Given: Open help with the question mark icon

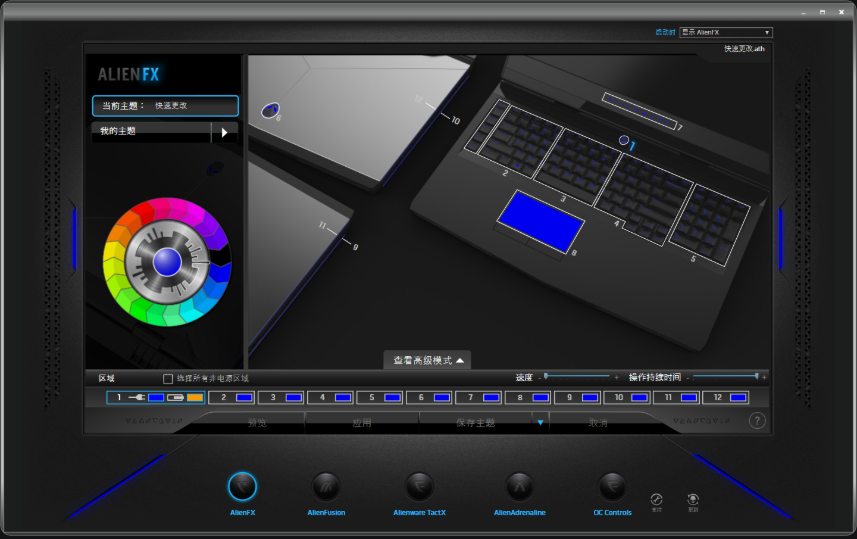Looking at the screenshot, I should [757, 421].
